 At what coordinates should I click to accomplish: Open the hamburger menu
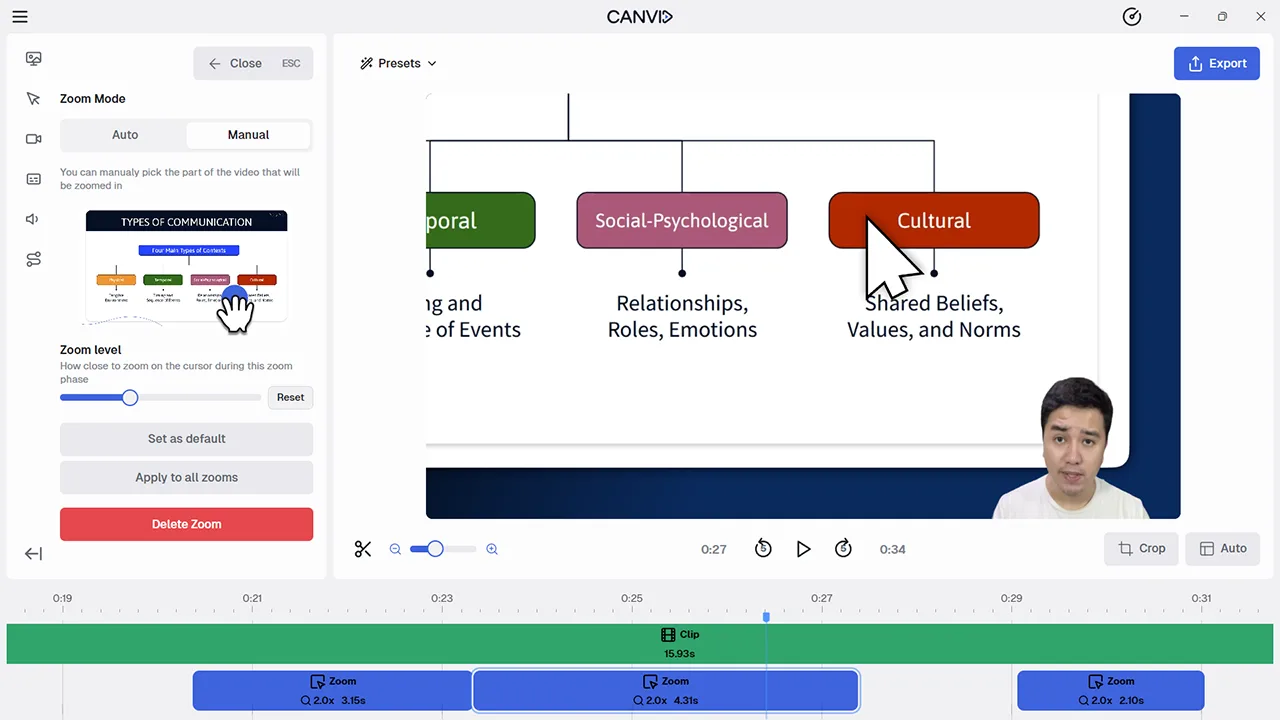click(x=19, y=16)
